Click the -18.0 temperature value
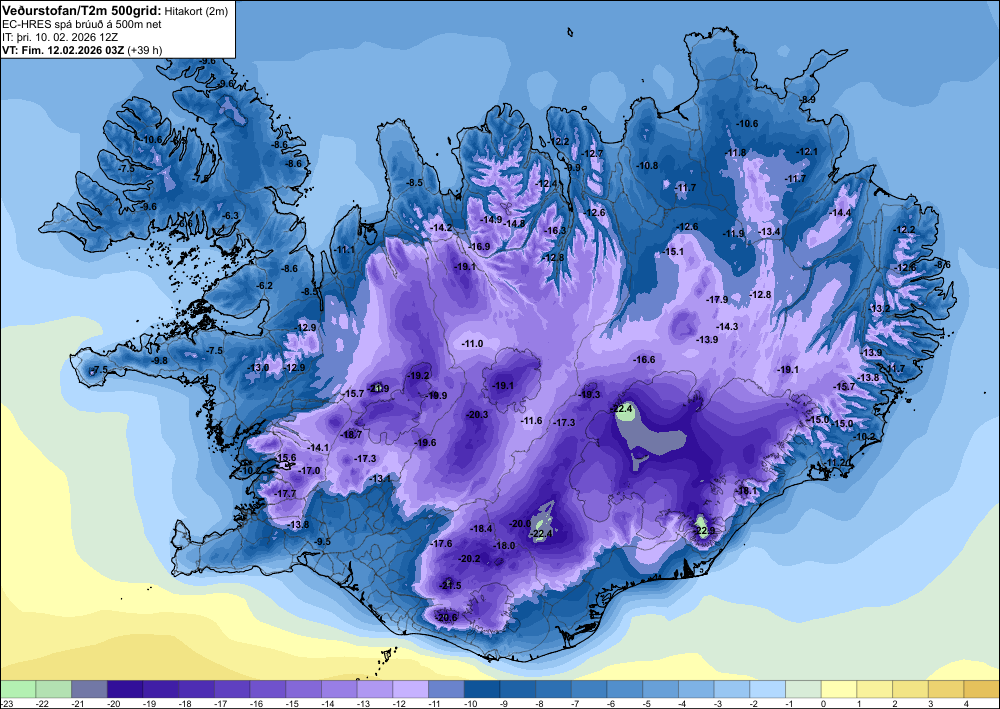The height and width of the screenshot is (709, 1000). pyautogui.click(x=504, y=546)
